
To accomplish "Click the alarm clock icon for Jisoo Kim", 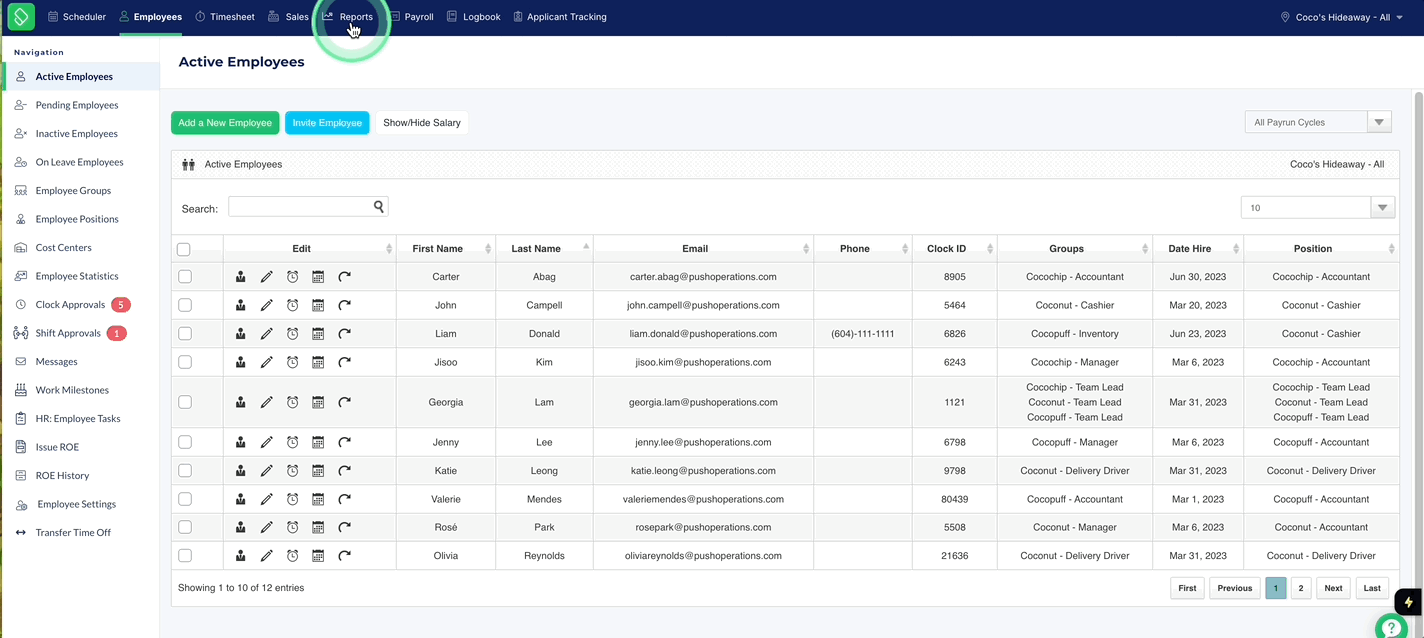I will point(293,362).
